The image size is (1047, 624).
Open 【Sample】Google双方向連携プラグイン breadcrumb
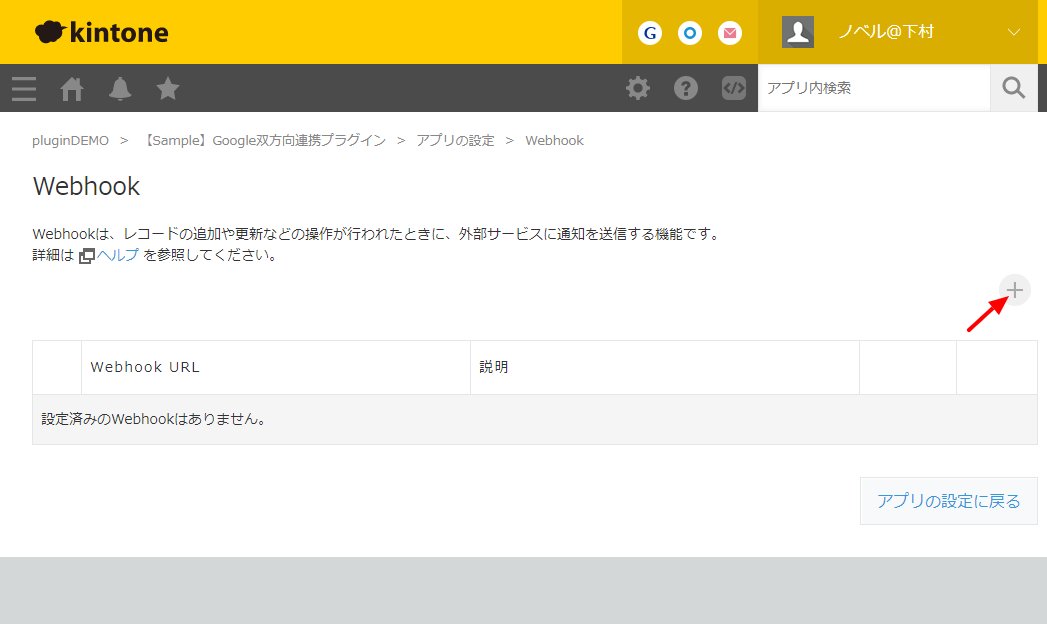coord(264,141)
